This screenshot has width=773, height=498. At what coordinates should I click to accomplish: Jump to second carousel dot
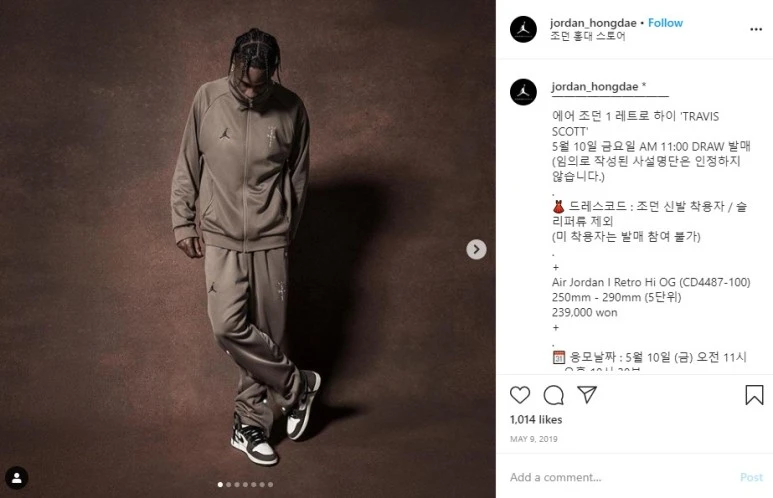(x=228, y=485)
